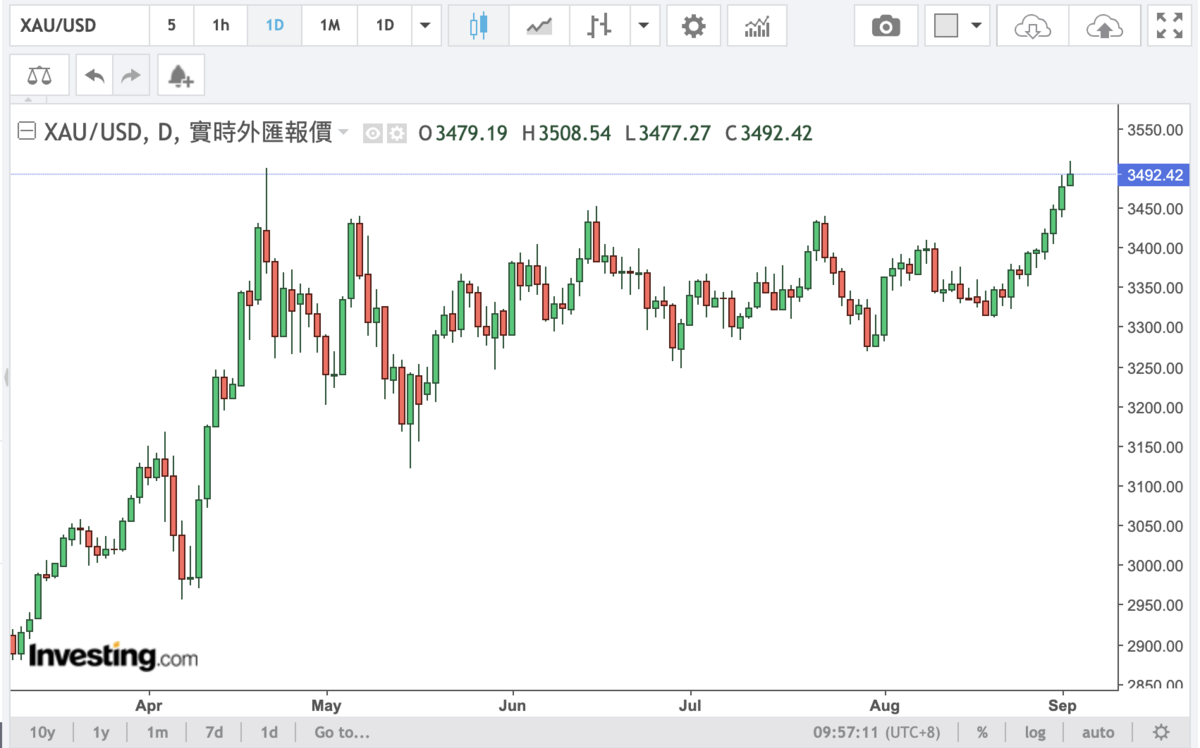
Task: Toggle fullscreen mode
Action: tap(1169, 26)
